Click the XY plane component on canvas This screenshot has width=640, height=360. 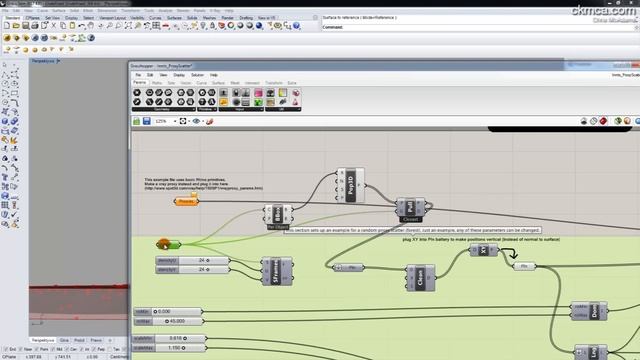pos(484,250)
